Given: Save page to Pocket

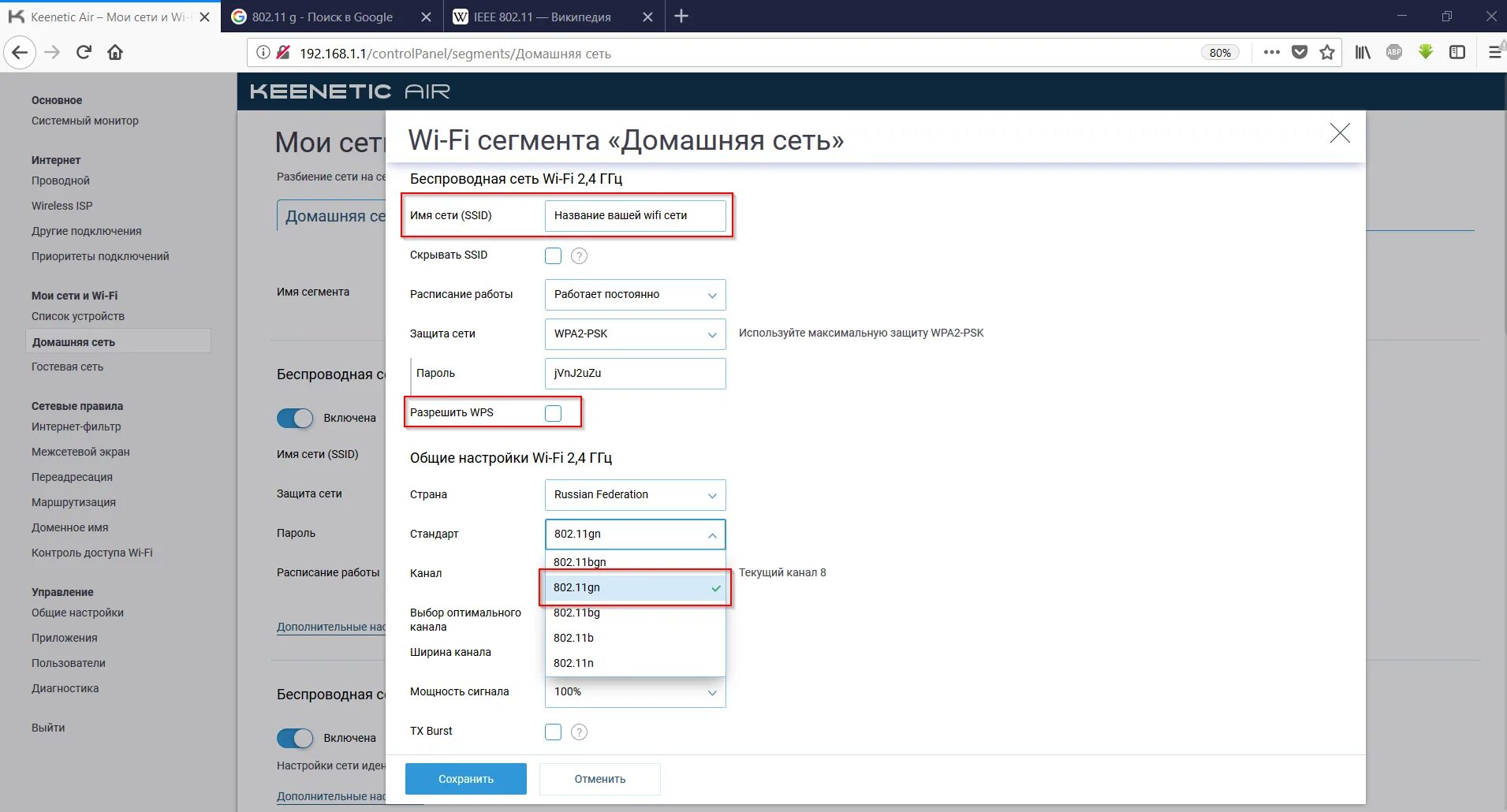Looking at the screenshot, I should (x=1300, y=52).
